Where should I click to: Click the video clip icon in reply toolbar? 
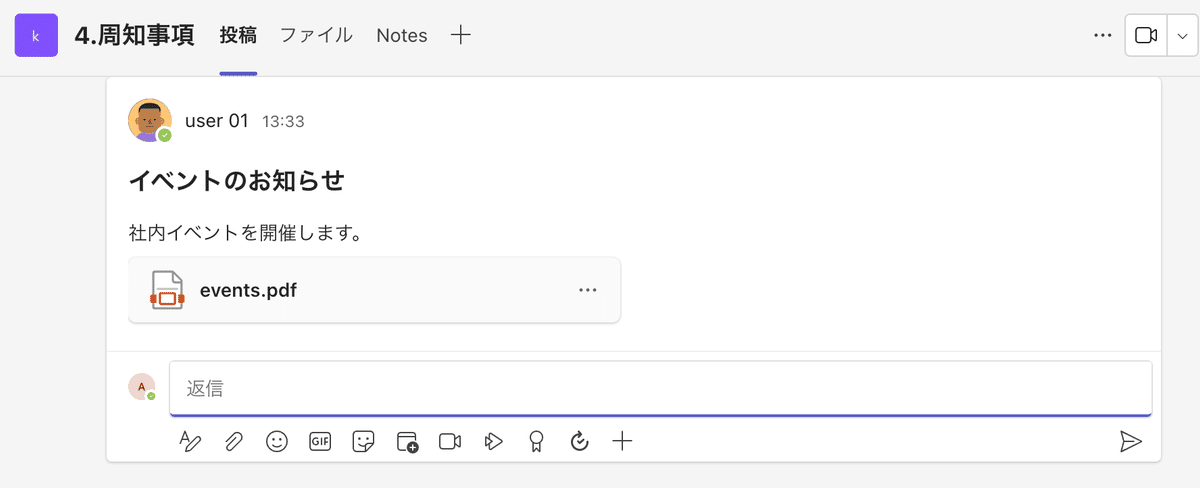450,441
